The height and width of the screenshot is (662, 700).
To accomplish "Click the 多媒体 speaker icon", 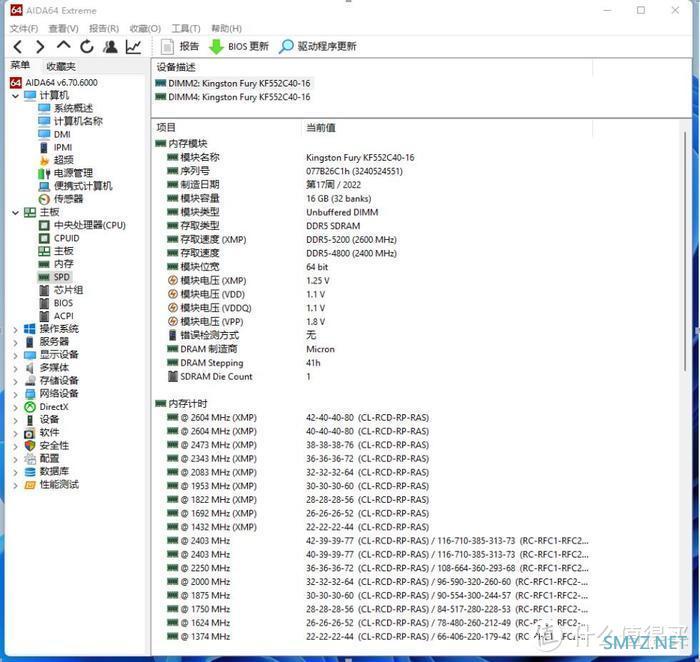I will tap(29, 368).
